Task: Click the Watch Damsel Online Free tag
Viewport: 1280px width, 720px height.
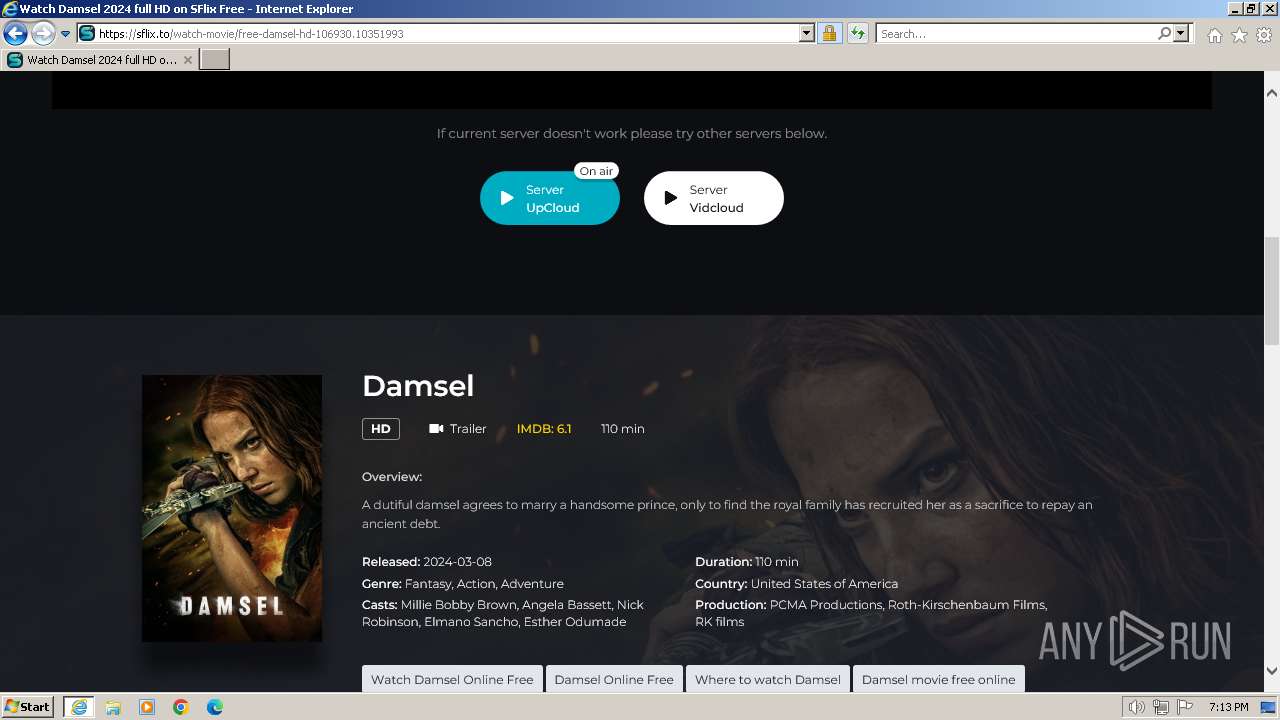Action: [452, 680]
